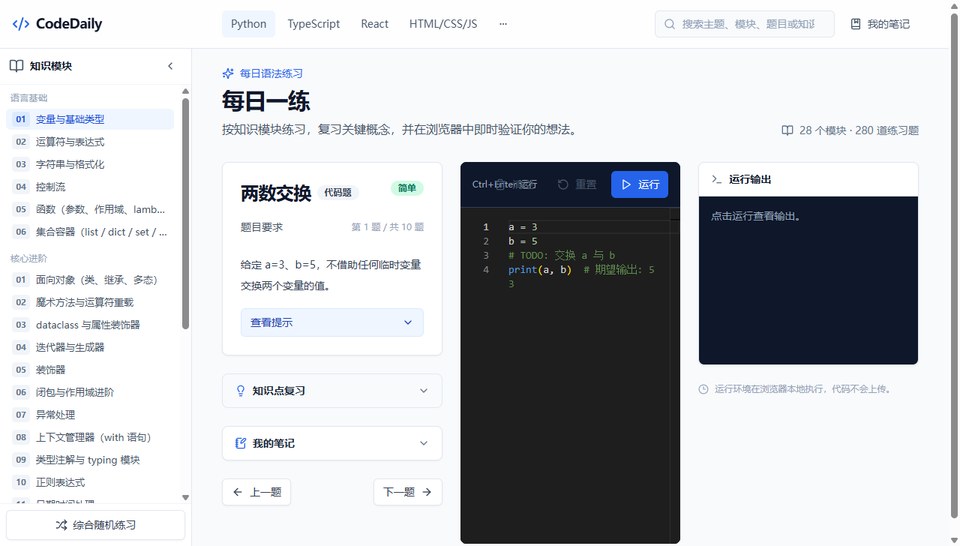Click the 简单 difficulty badge
The image size is (960, 546).
(407, 188)
